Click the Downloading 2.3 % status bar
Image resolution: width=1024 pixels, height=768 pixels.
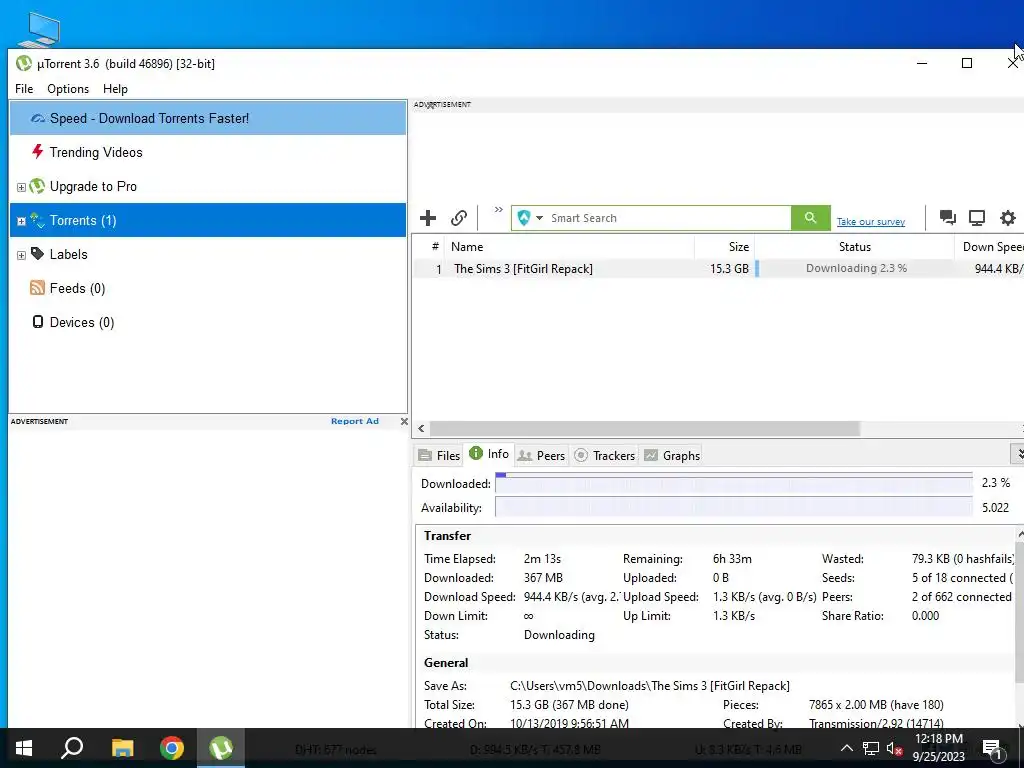855,268
